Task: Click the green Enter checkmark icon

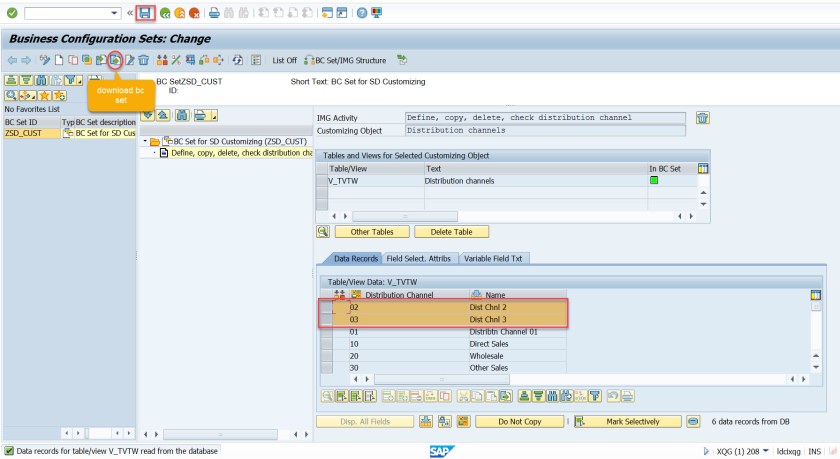Action: pos(11,12)
